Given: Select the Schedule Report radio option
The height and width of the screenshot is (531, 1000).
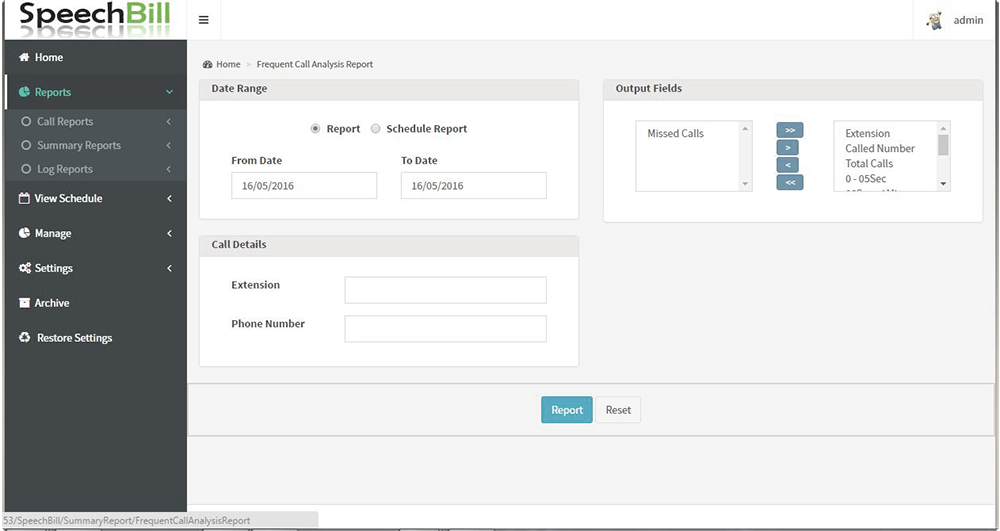Looking at the screenshot, I should (376, 129).
